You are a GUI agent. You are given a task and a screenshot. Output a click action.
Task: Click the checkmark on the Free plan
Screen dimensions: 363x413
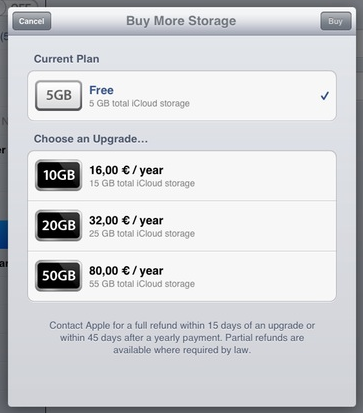tap(325, 96)
